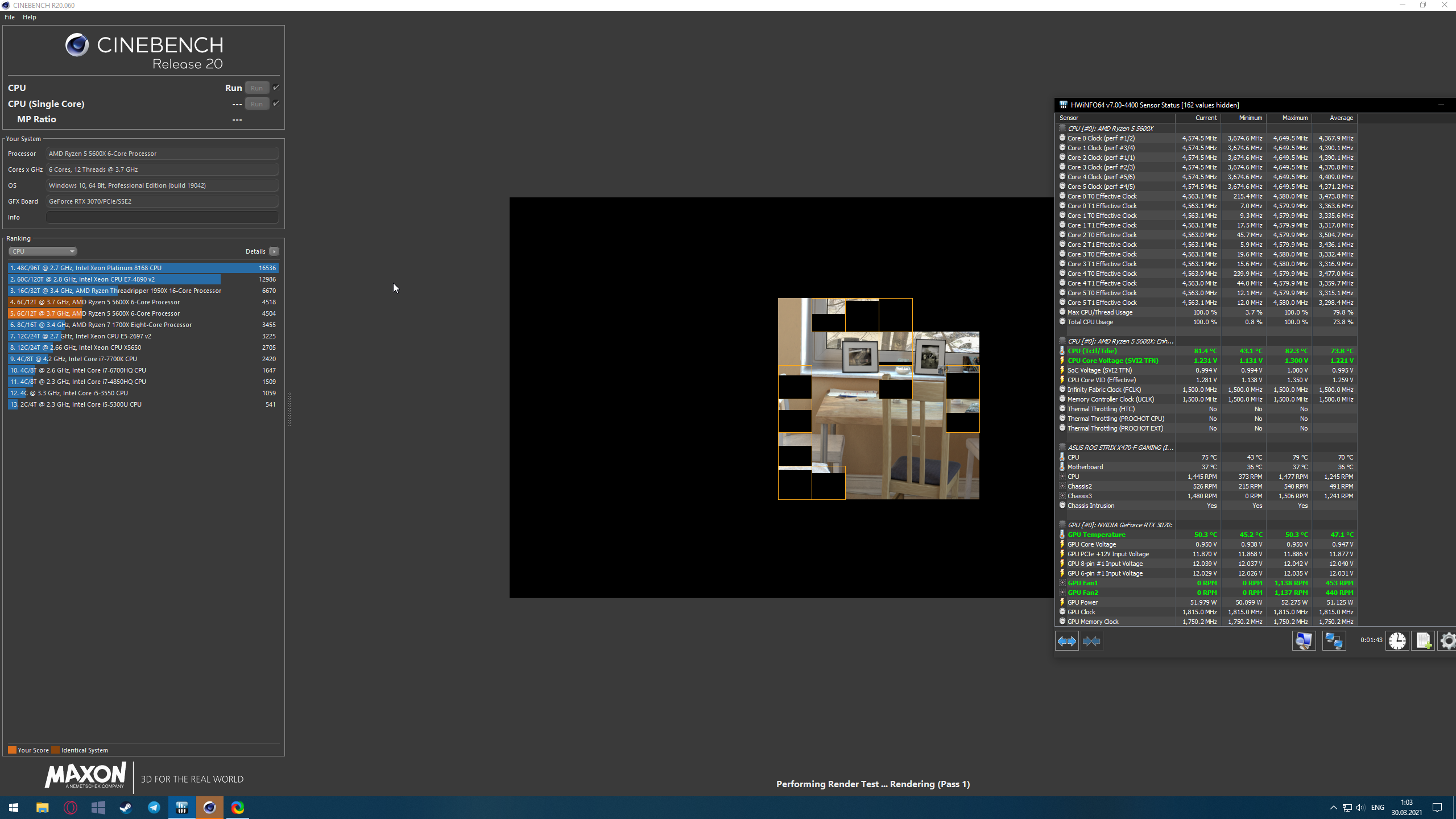Click Run button for CPU Single Core
This screenshot has height=819, width=1456.
tap(257, 104)
